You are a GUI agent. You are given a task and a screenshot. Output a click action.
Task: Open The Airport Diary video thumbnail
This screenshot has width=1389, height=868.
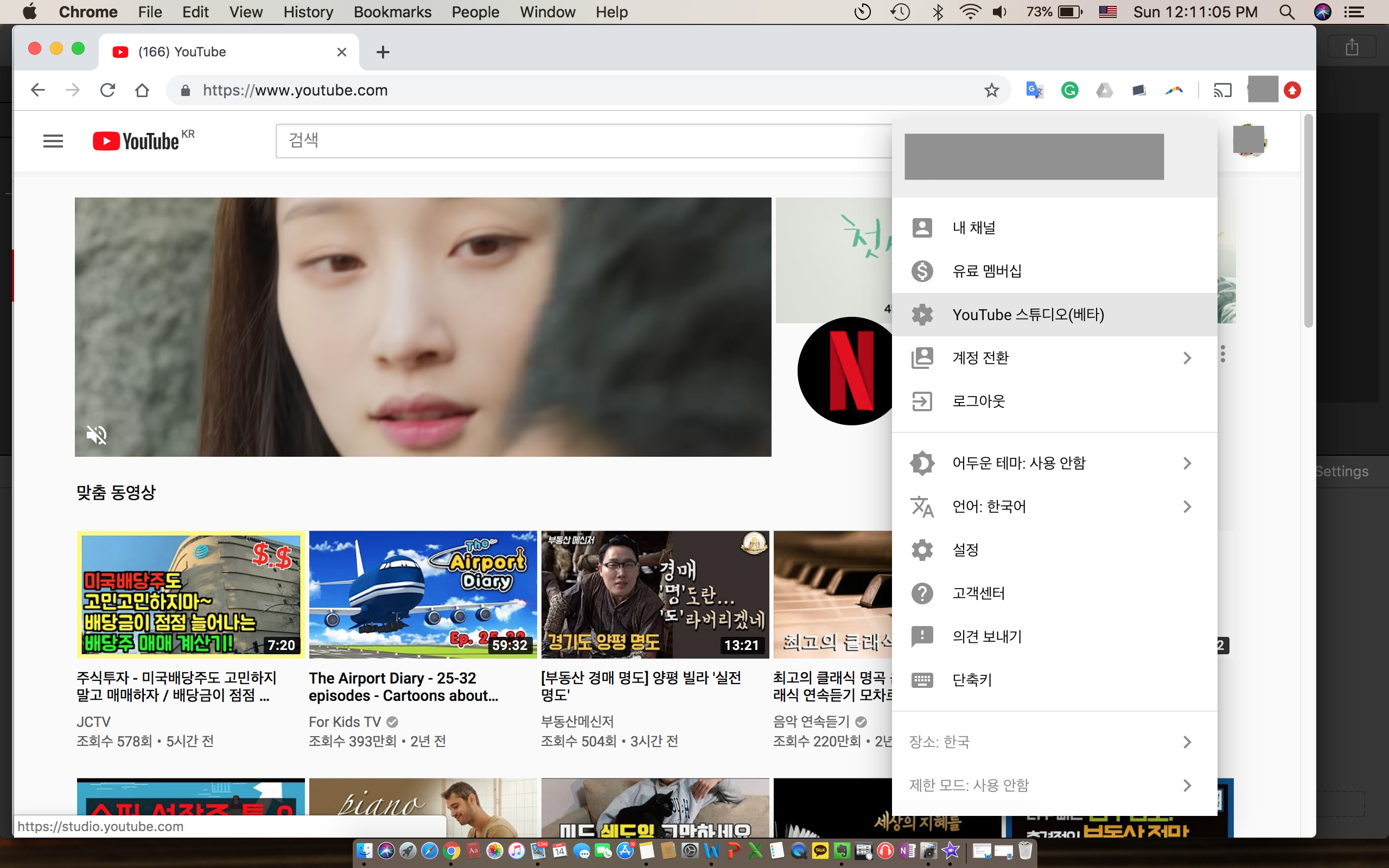pos(423,595)
